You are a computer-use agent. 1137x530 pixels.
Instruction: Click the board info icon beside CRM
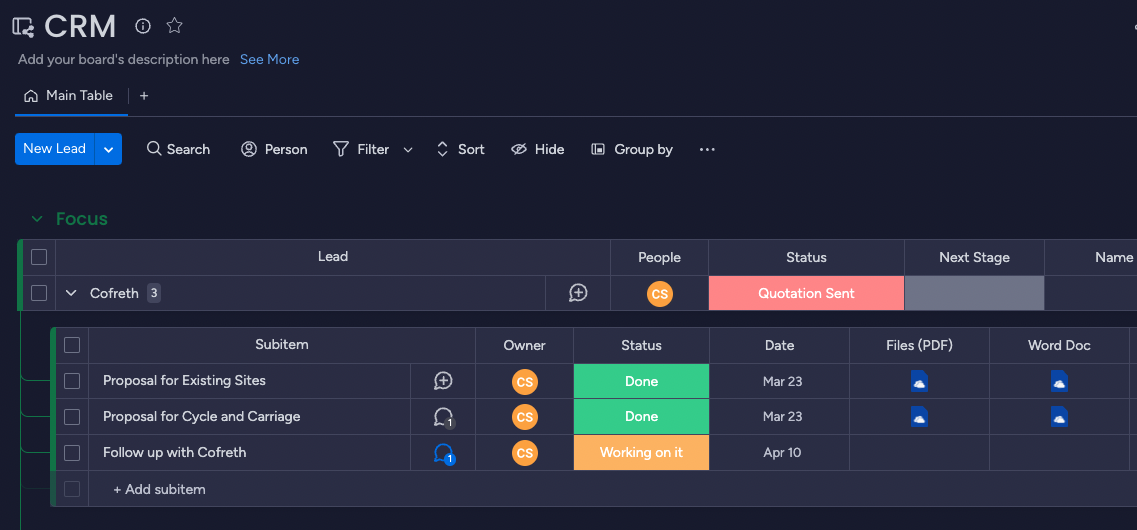pyautogui.click(x=143, y=26)
